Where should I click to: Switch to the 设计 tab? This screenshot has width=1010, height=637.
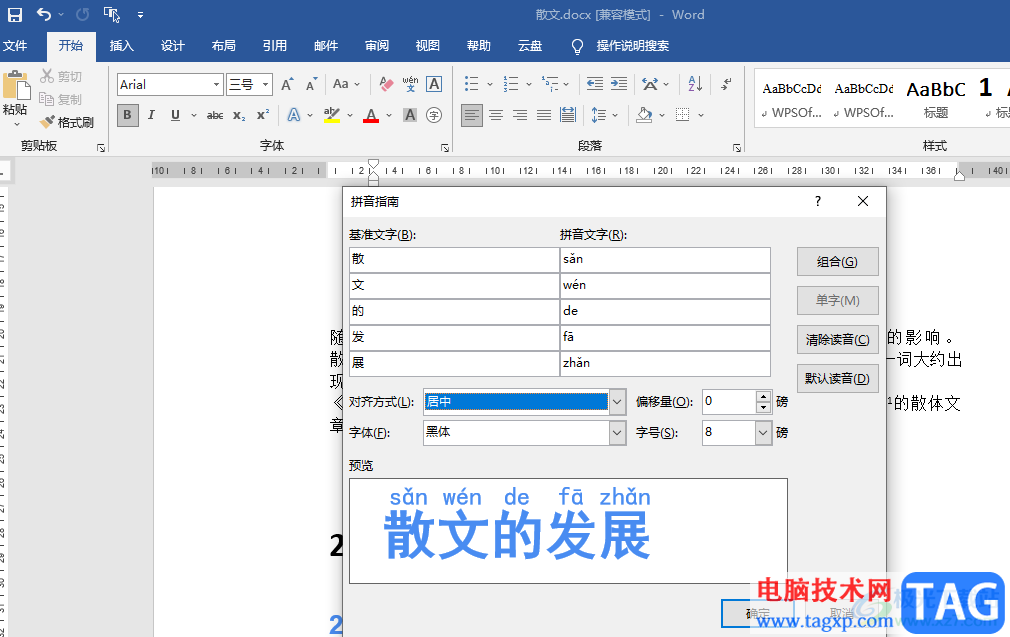click(x=173, y=46)
